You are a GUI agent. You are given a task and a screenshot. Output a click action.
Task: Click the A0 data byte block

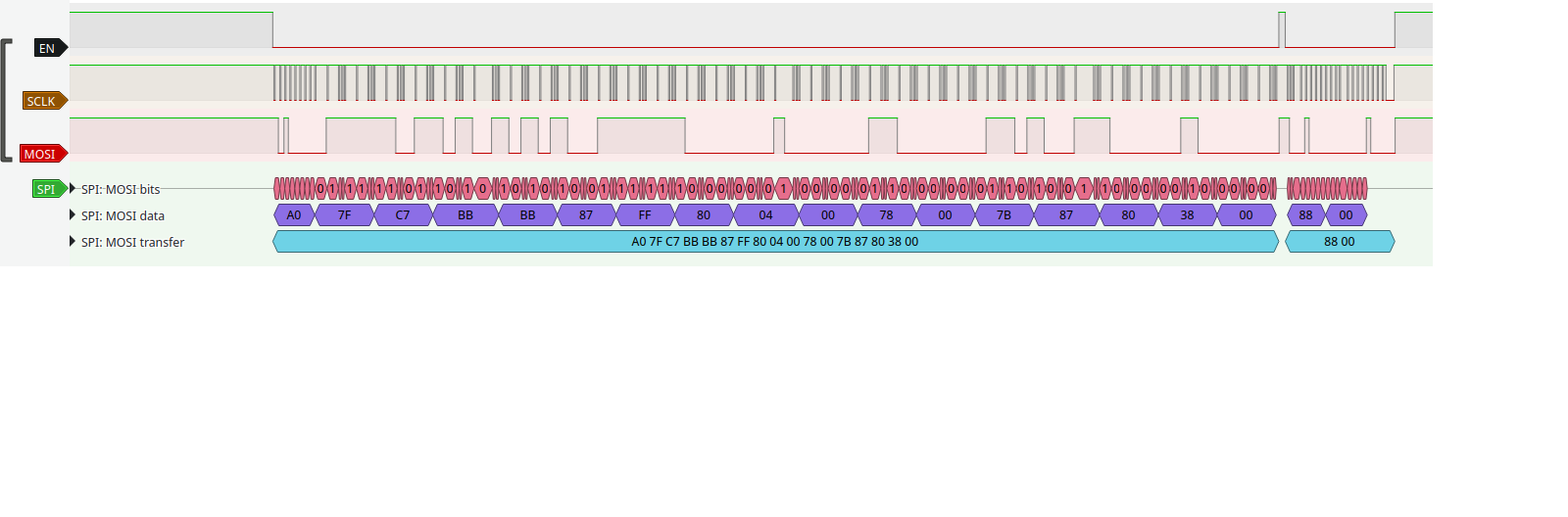[294, 214]
